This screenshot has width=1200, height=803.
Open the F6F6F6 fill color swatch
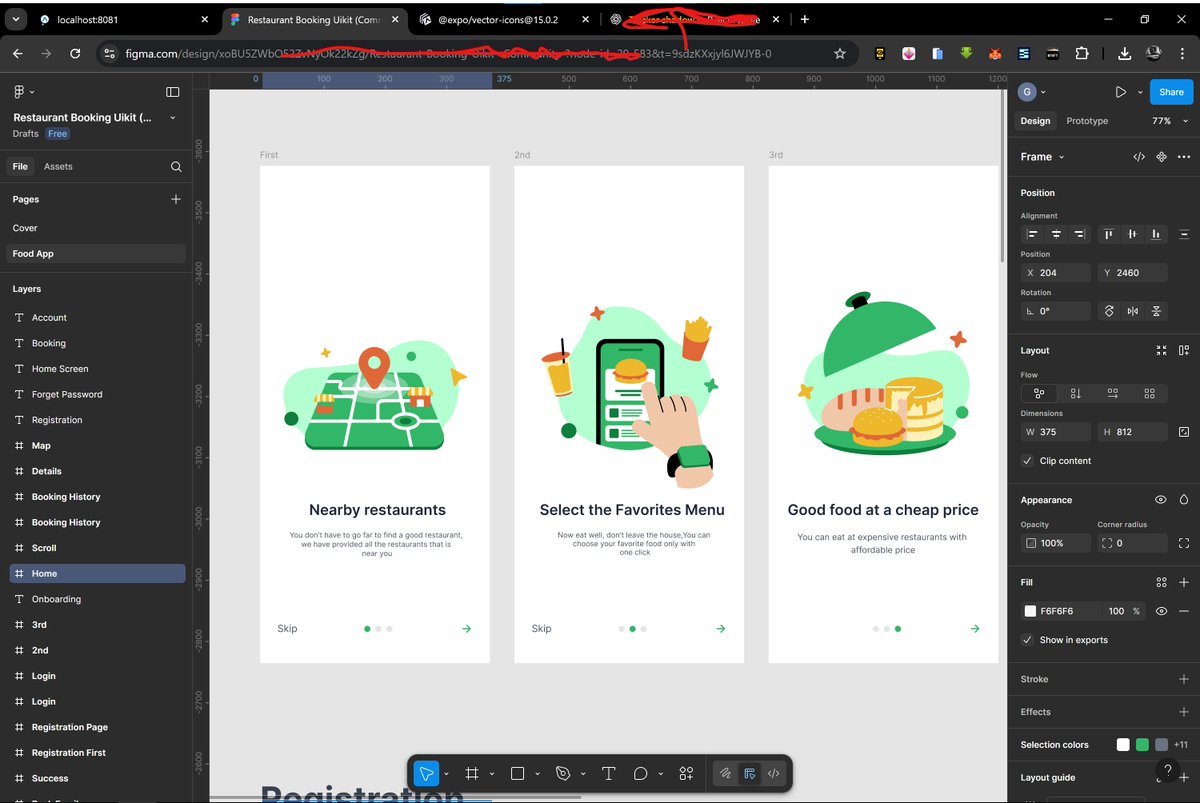tap(1029, 611)
